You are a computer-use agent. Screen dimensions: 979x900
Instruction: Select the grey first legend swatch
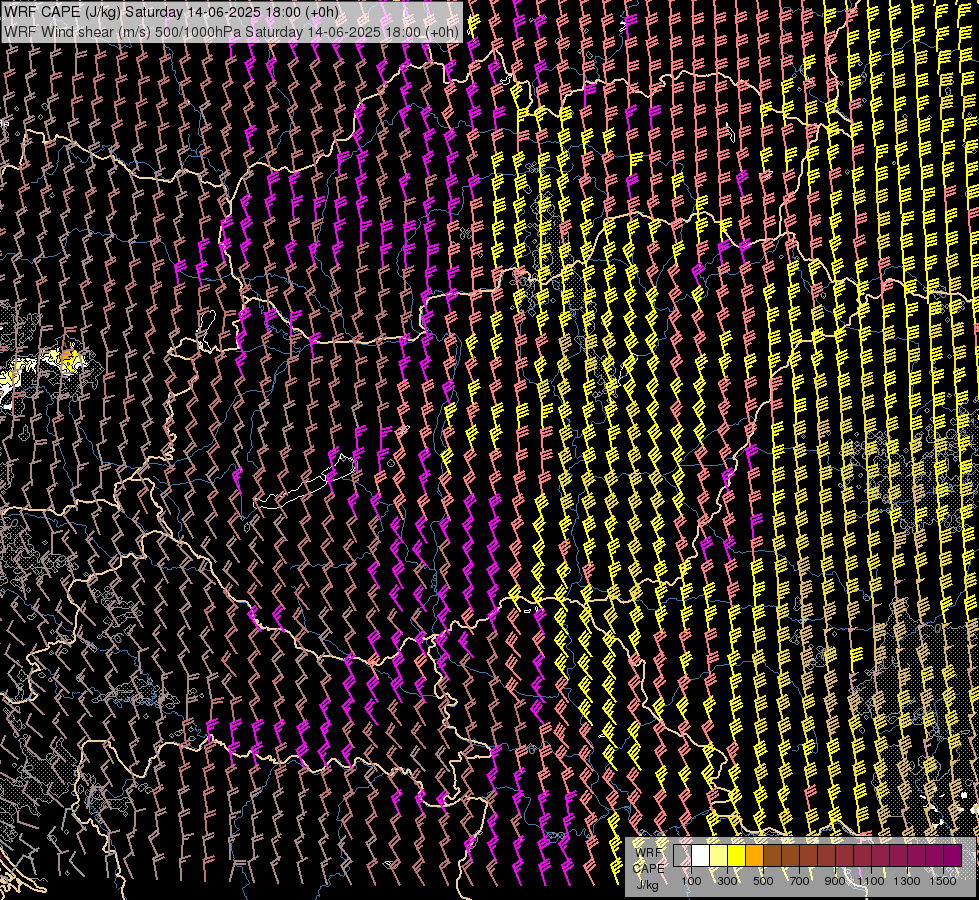(x=682, y=855)
